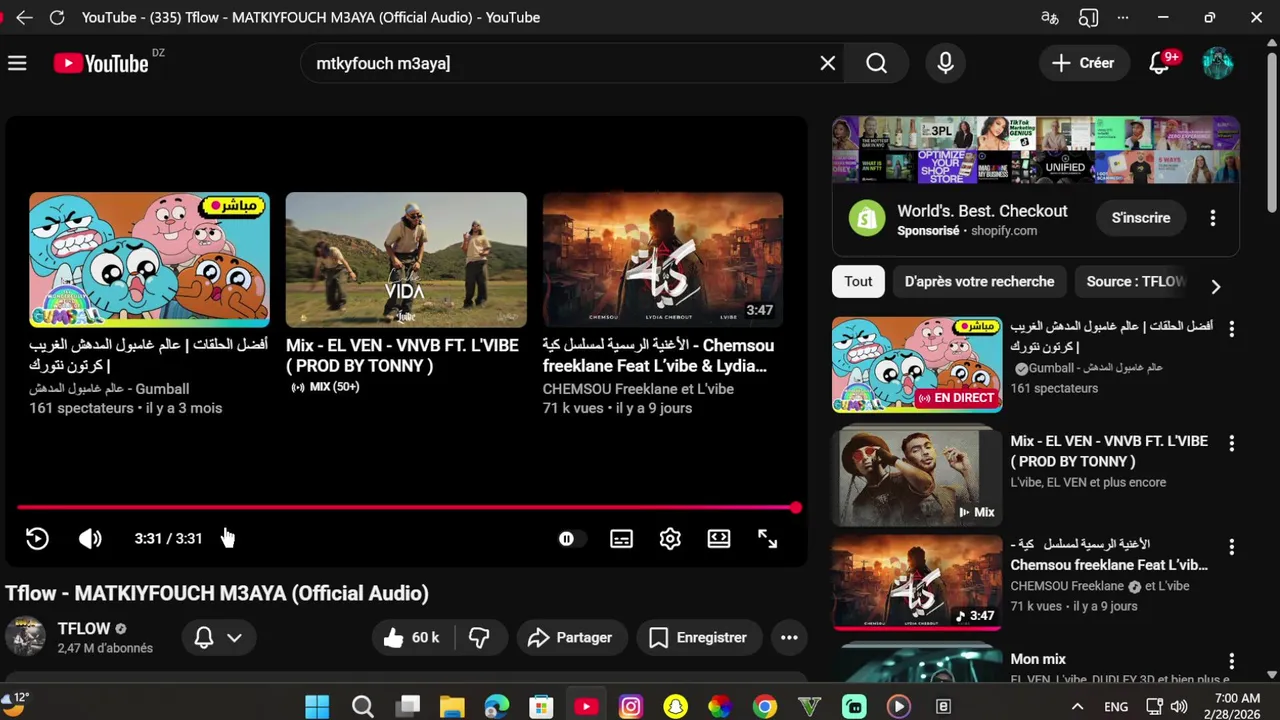Click the progress bar scrubber handle
1280x720 pixels.
(x=796, y=508)
